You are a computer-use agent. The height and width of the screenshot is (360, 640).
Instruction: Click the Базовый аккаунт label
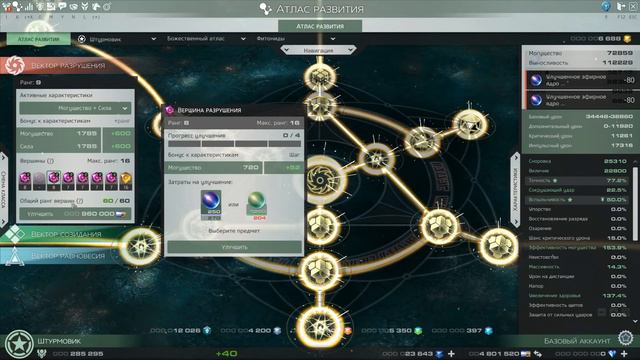pos(577,341)
